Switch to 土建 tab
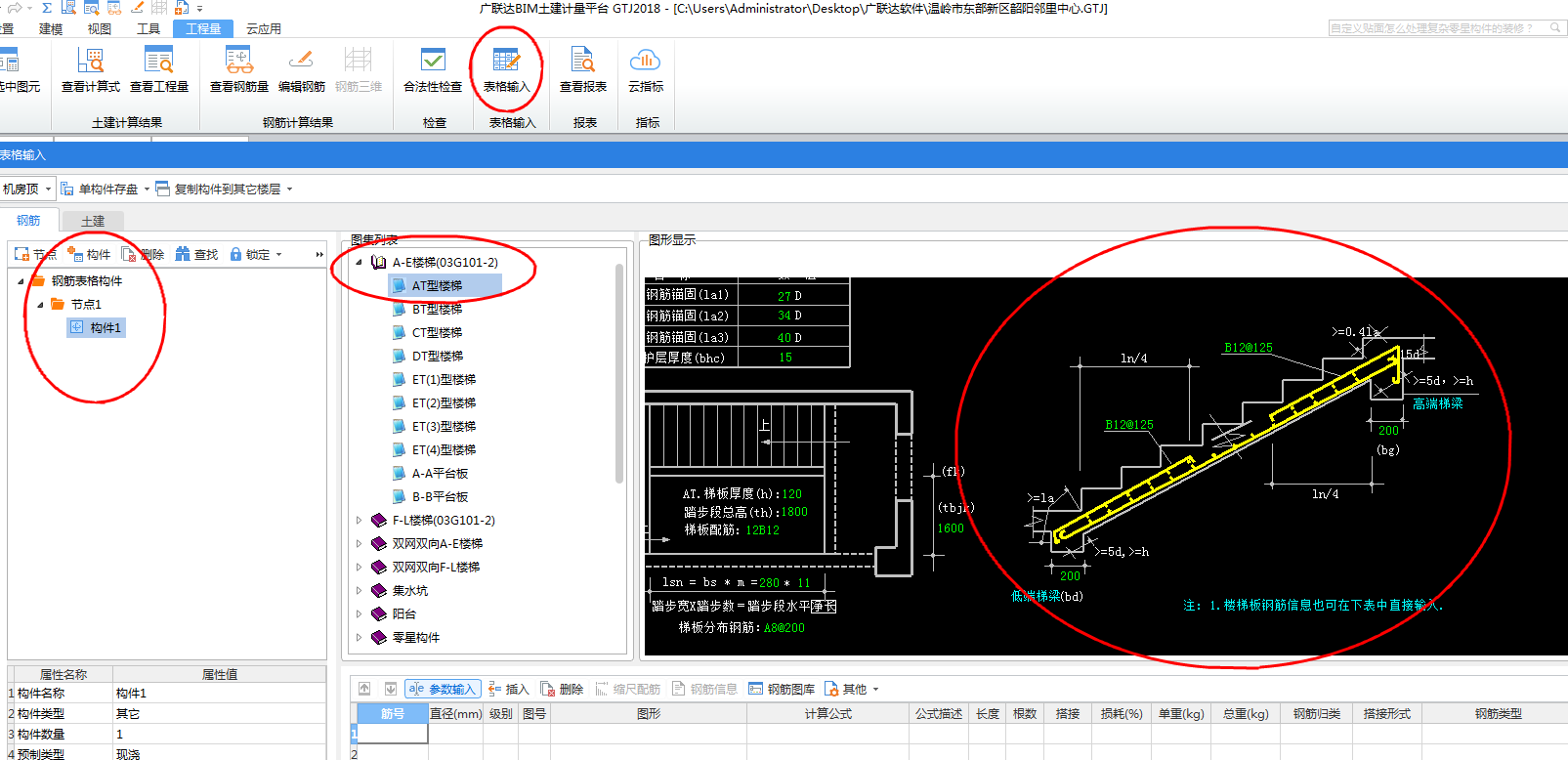The height and width of the screenshot is (760, 1568). pos(93,221)
